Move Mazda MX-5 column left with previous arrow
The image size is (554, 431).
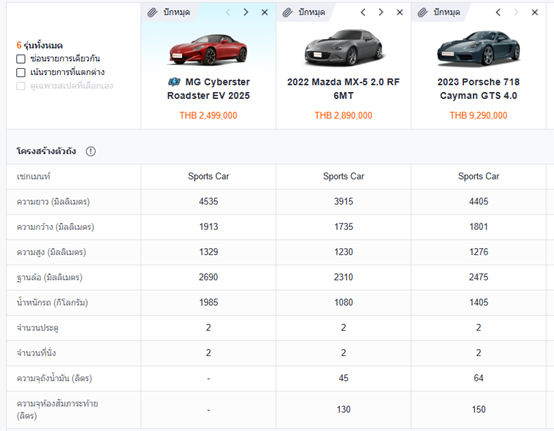click(x=363, y=12)
